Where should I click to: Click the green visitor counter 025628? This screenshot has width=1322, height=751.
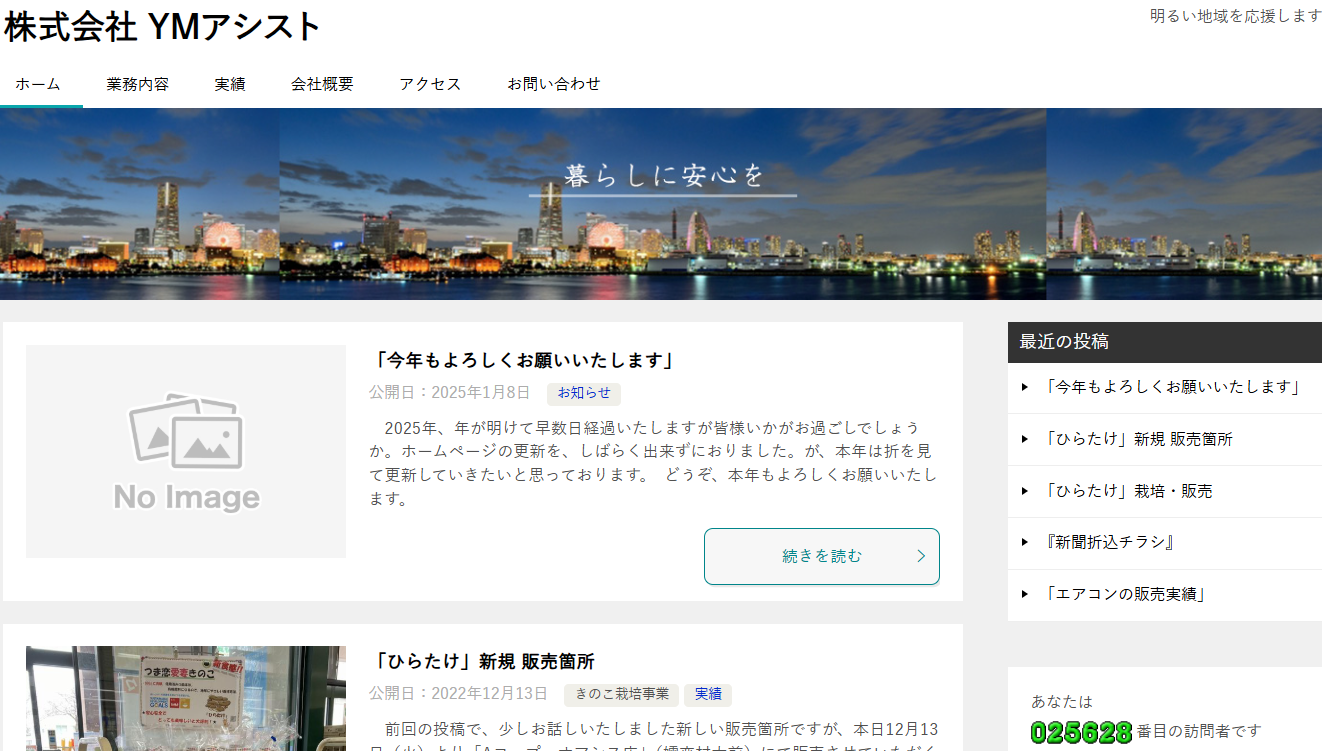point(1081,733)
